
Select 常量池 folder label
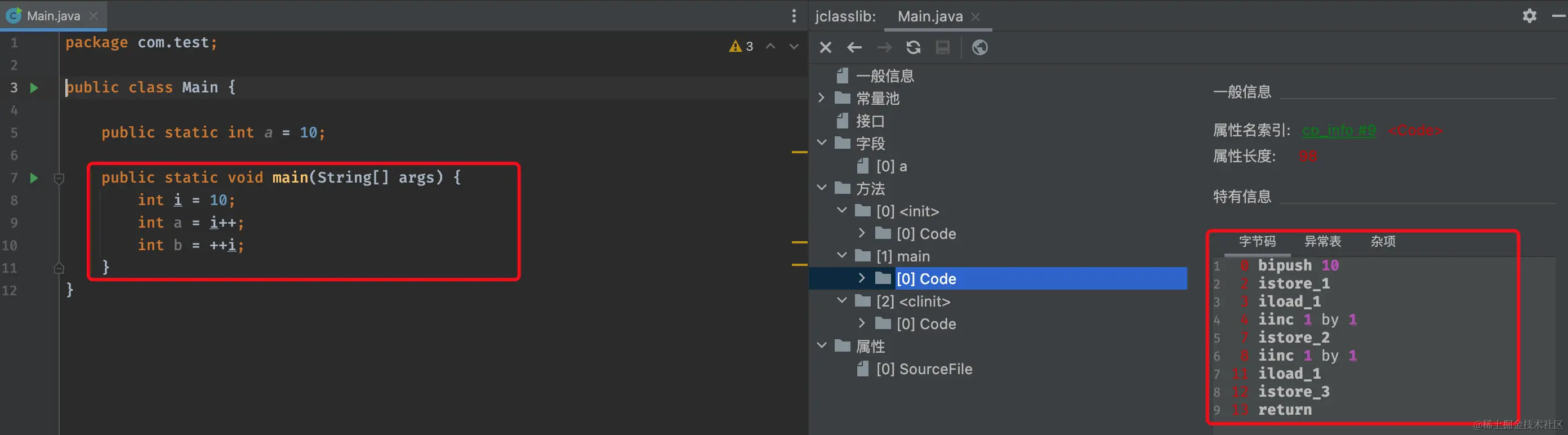pos(877,99)
